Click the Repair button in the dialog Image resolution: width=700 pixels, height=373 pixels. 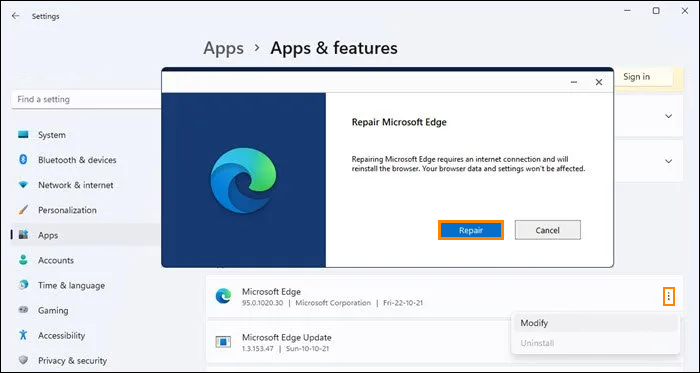coord(471,230)
